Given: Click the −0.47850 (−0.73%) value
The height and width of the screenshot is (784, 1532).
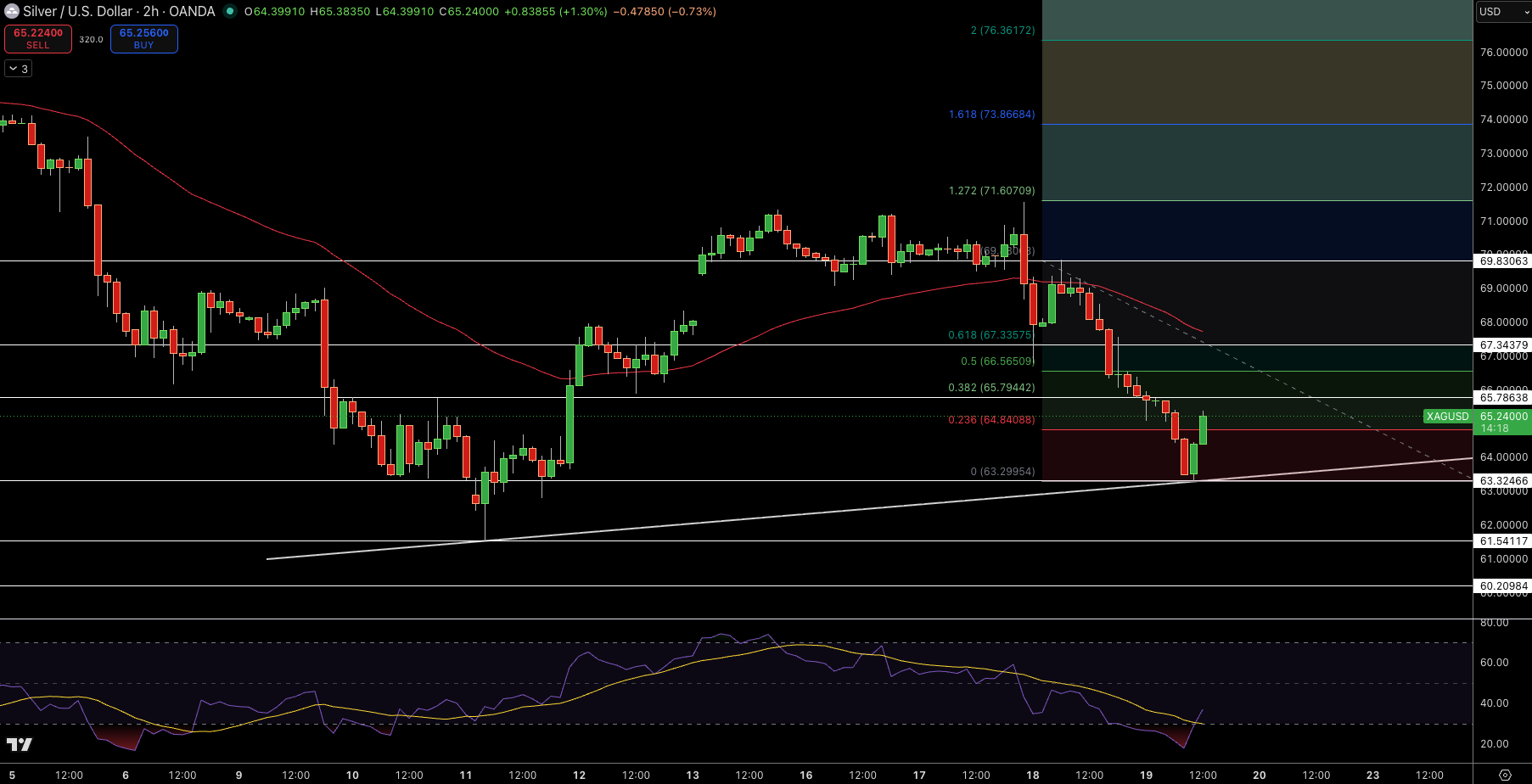Looking at the screenshot, I should click(665, 11).
